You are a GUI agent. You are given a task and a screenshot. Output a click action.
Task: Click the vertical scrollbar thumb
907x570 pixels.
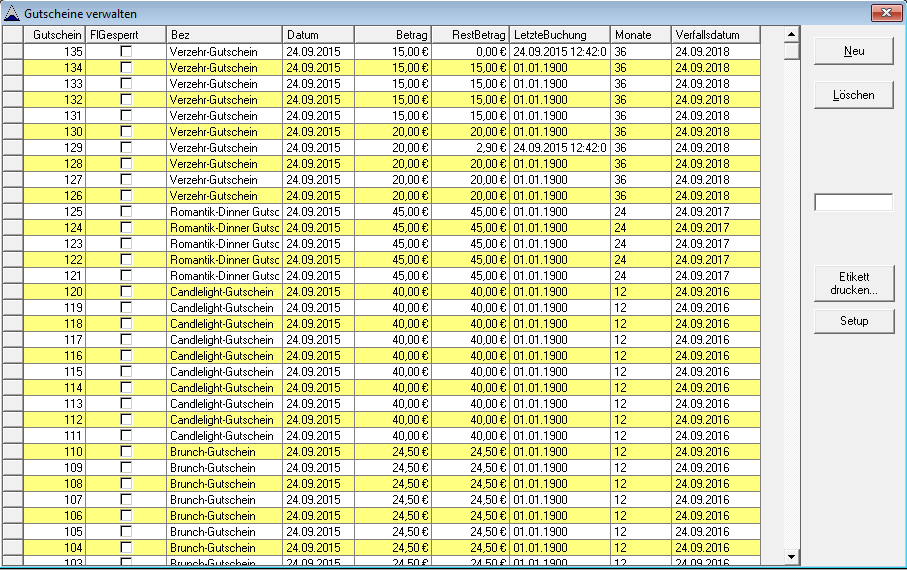[x=791, y=51]
